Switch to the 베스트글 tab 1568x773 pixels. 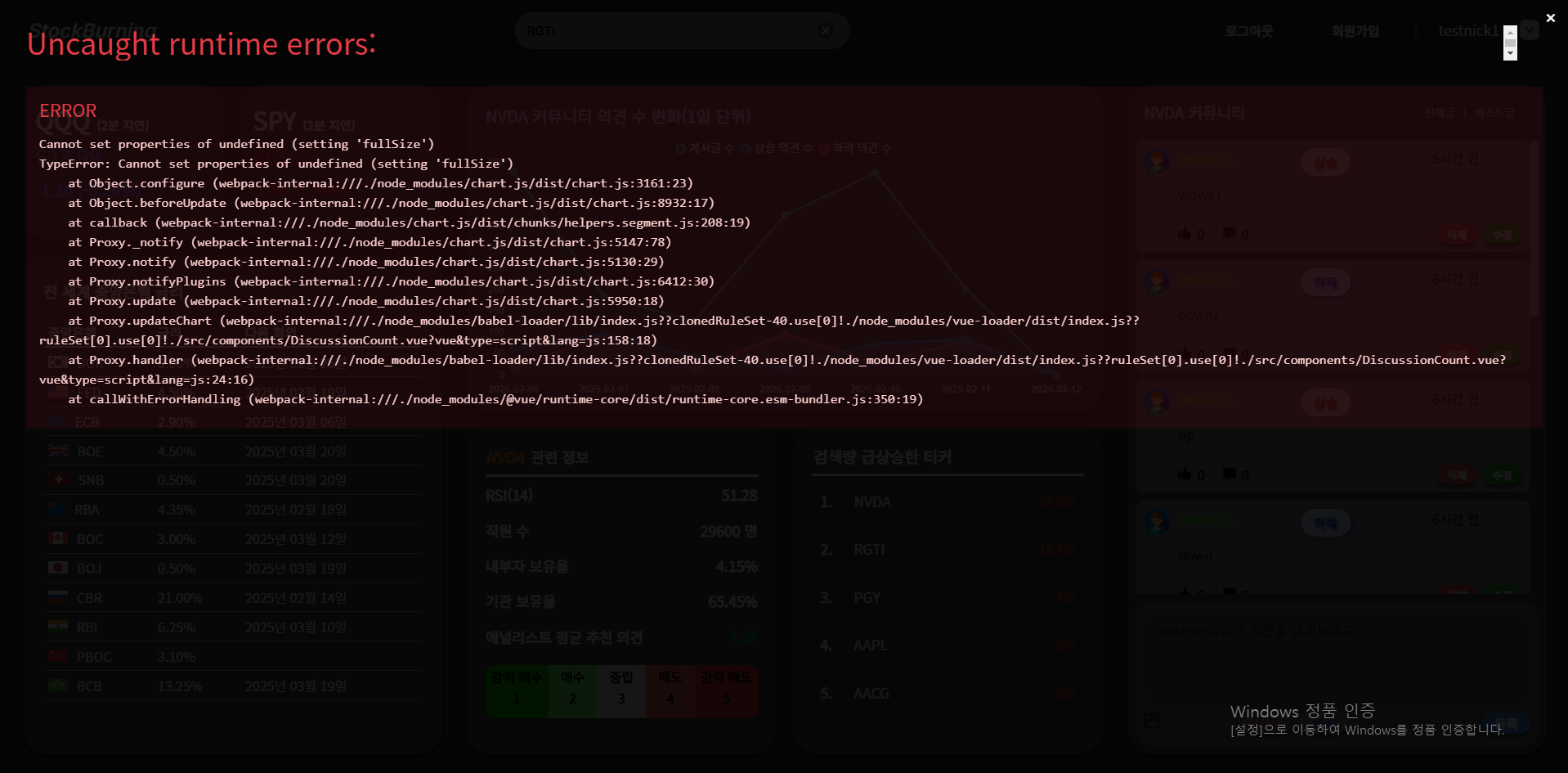(1494, 113)
